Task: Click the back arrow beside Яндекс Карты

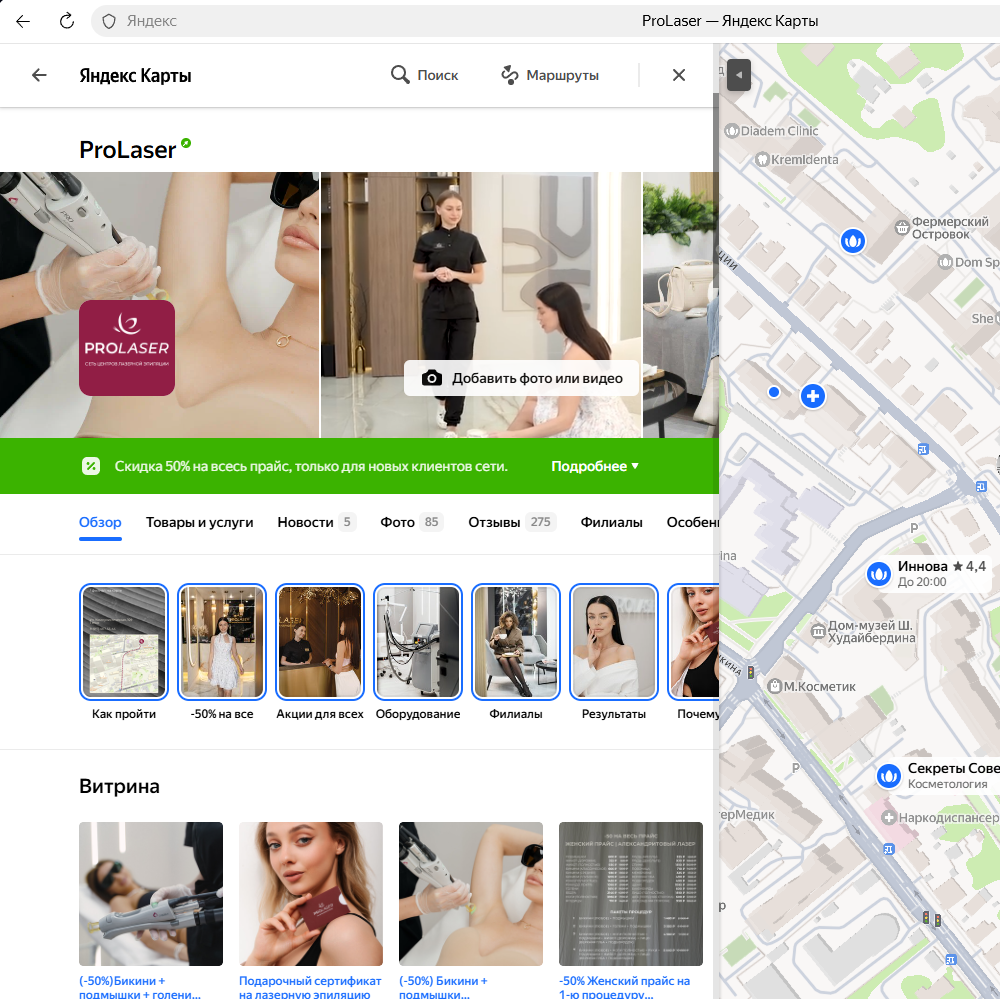Action: point(39,75)
